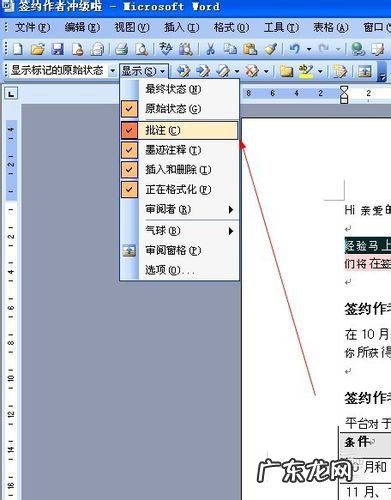Click the E-mail toolbar icon
This screenshot has width=391, height=500.
pos(97,49)
